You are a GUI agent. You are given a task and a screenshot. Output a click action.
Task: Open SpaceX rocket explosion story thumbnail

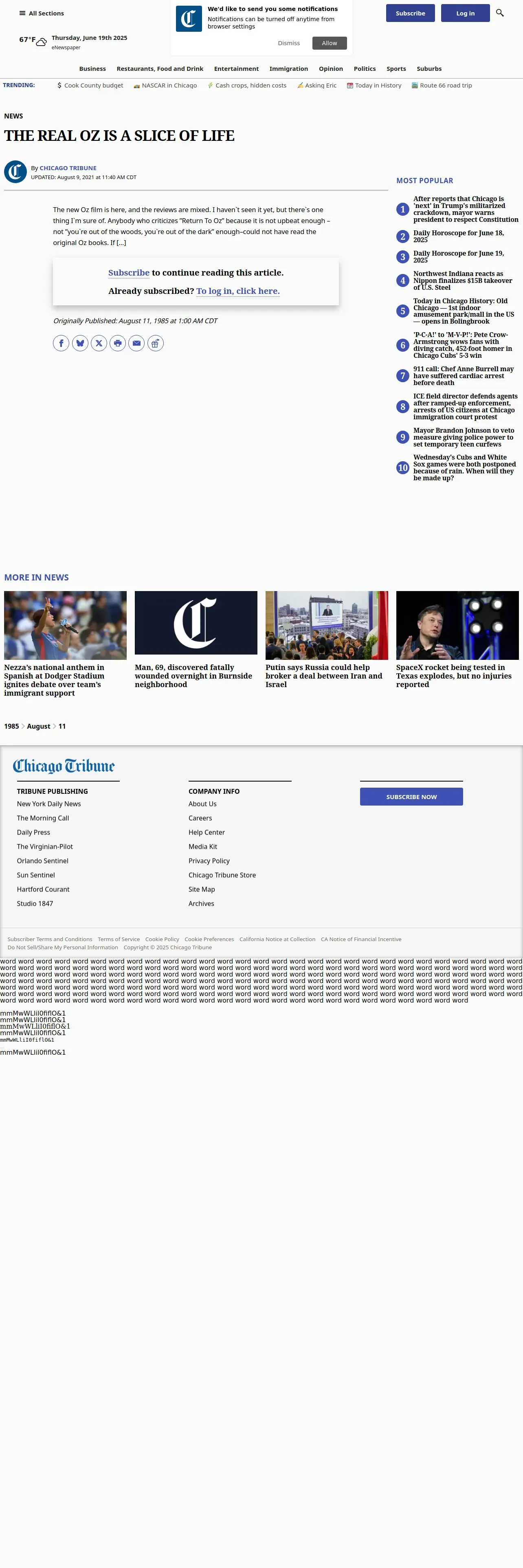pyautogui.click(x=457, y=625)
